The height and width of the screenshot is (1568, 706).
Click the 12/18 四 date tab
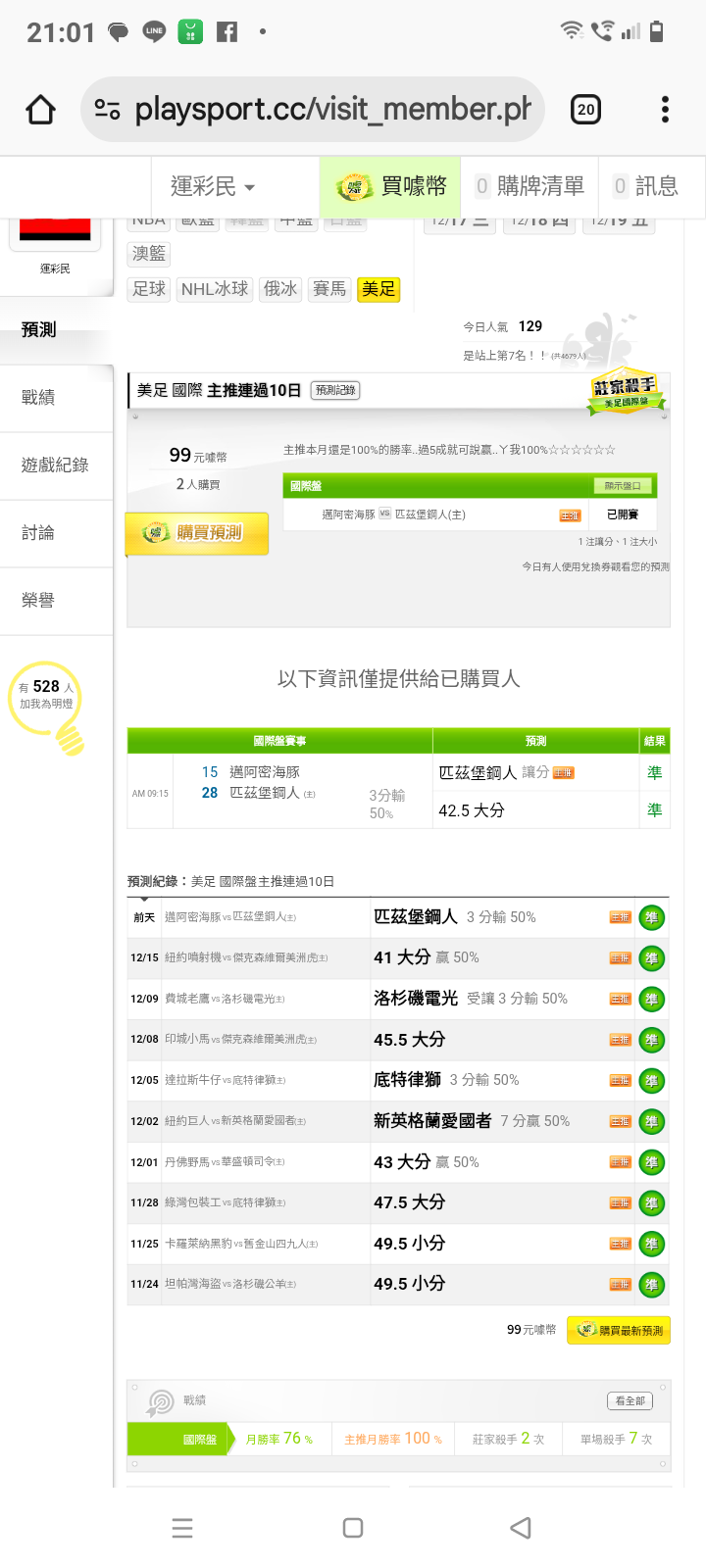click(539, 224)
